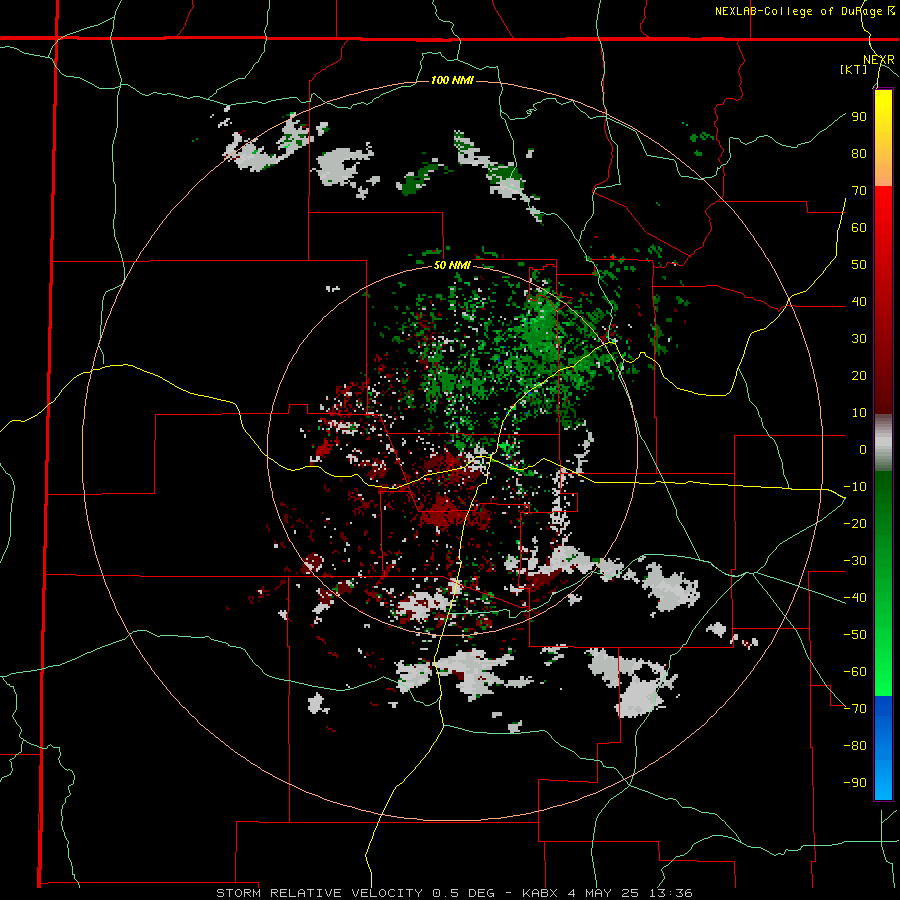Click the 10 knot value on color scale
900x900 pixels.
click(859, 413)
